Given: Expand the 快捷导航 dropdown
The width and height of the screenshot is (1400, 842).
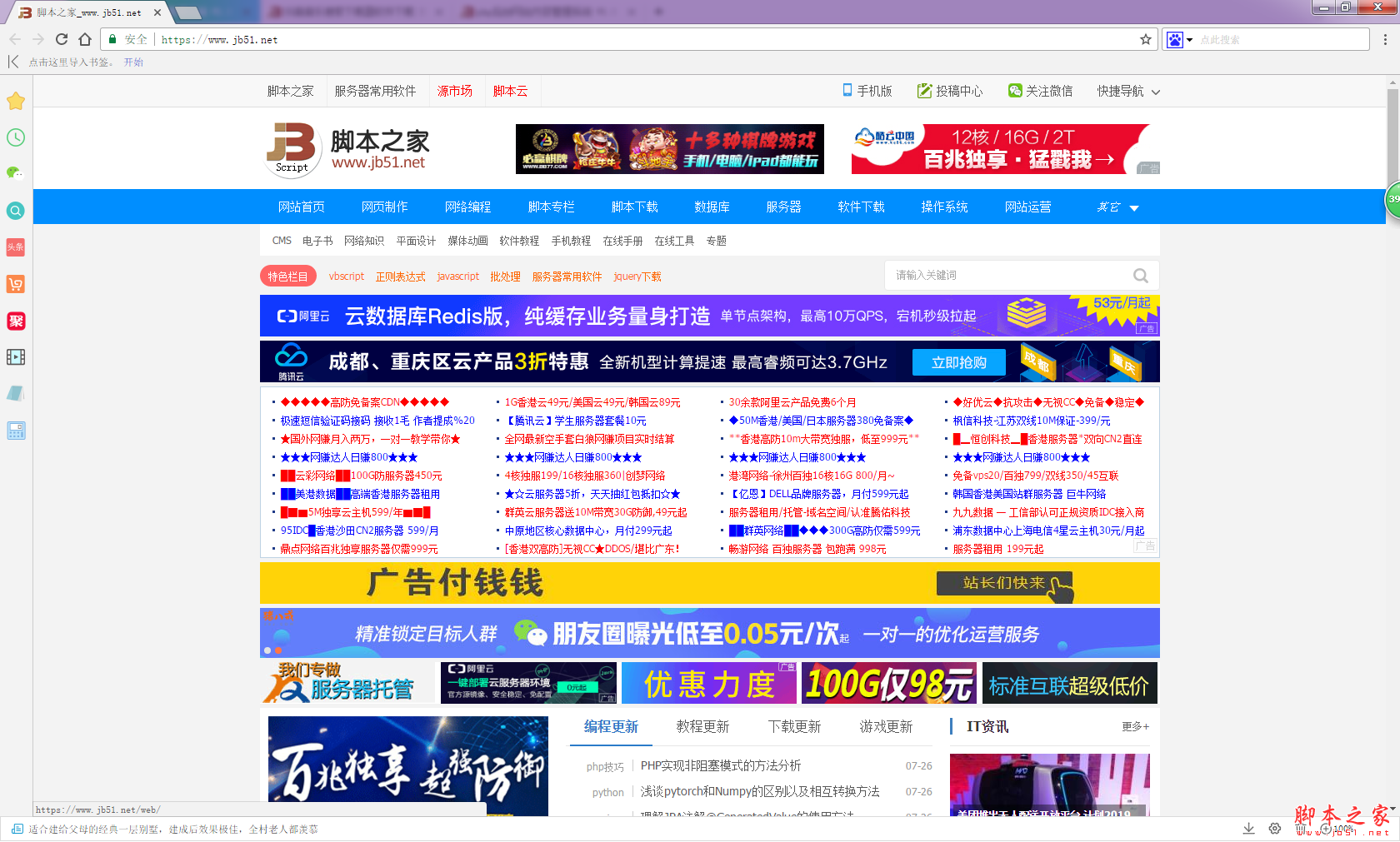Looking at the screenshot, I should click(x=1128, y=92).
